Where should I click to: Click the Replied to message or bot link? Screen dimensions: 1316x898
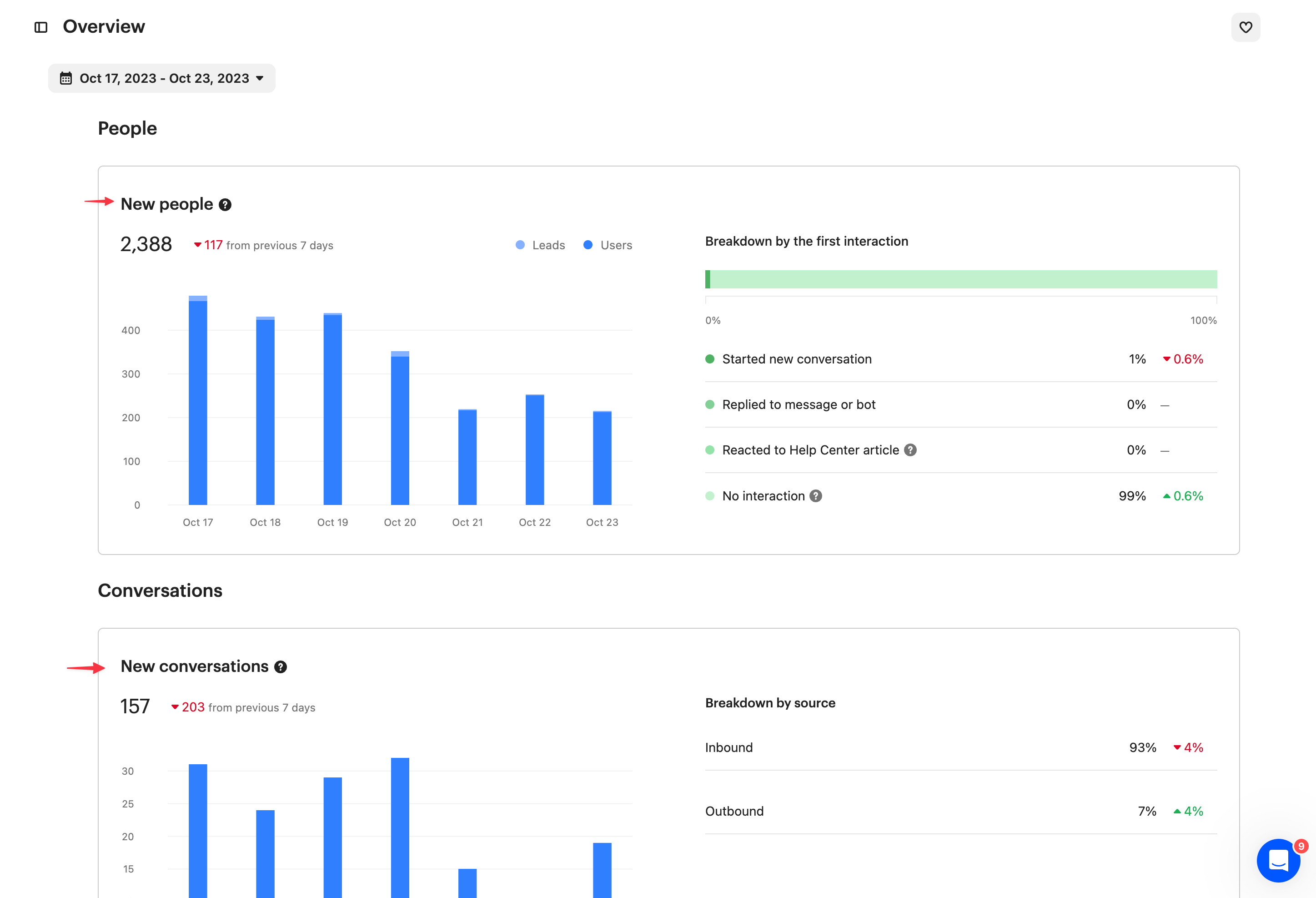[x=798, y=404]
